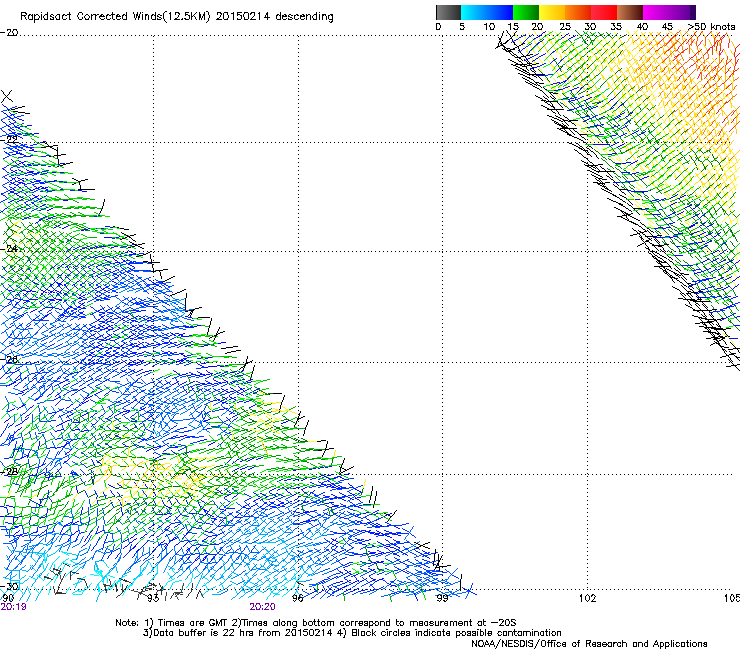
Task: Click the purple time label '20:19'
Action: tap(13, 607)
